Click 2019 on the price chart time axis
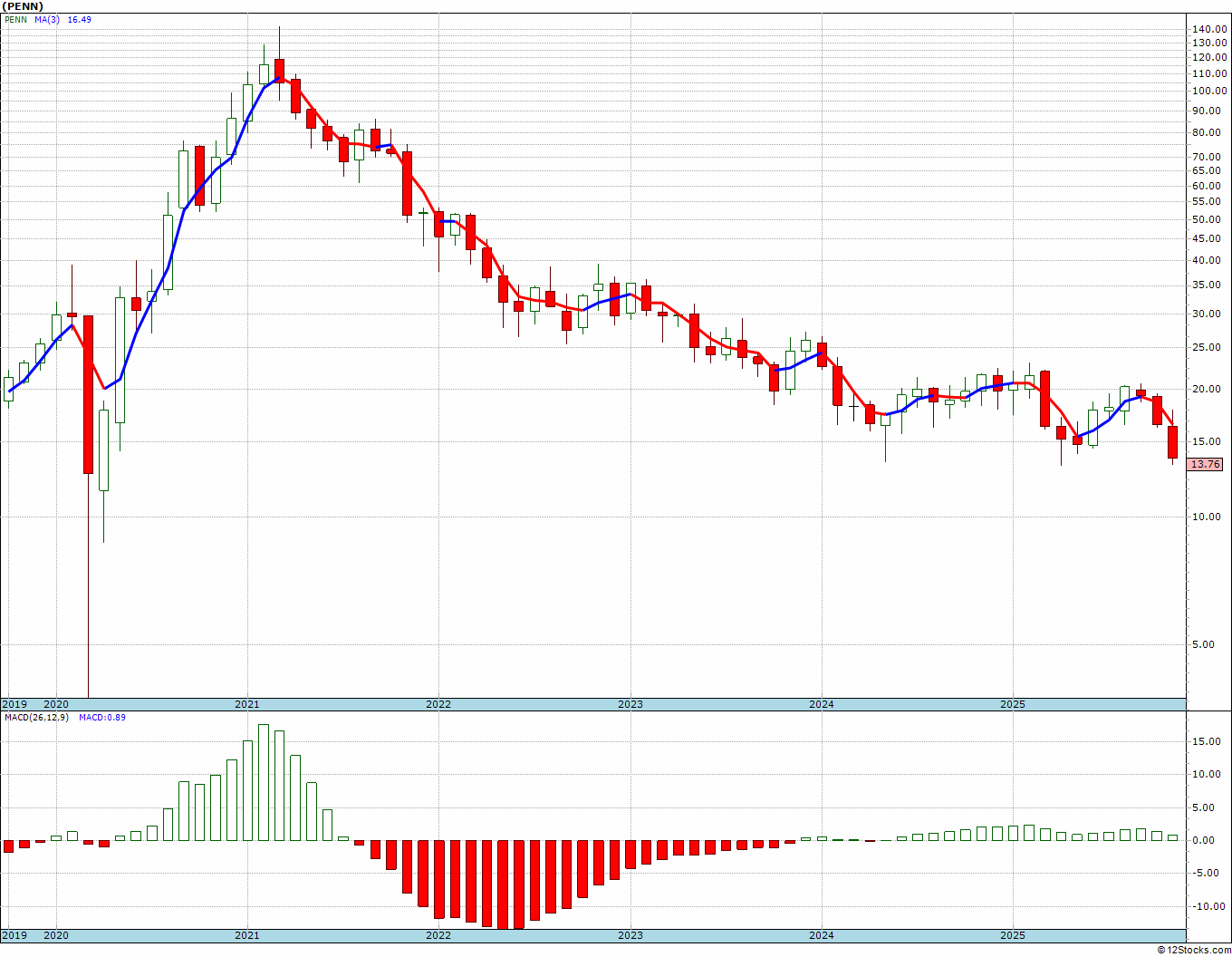1232x957 pixels. [14, 704]
